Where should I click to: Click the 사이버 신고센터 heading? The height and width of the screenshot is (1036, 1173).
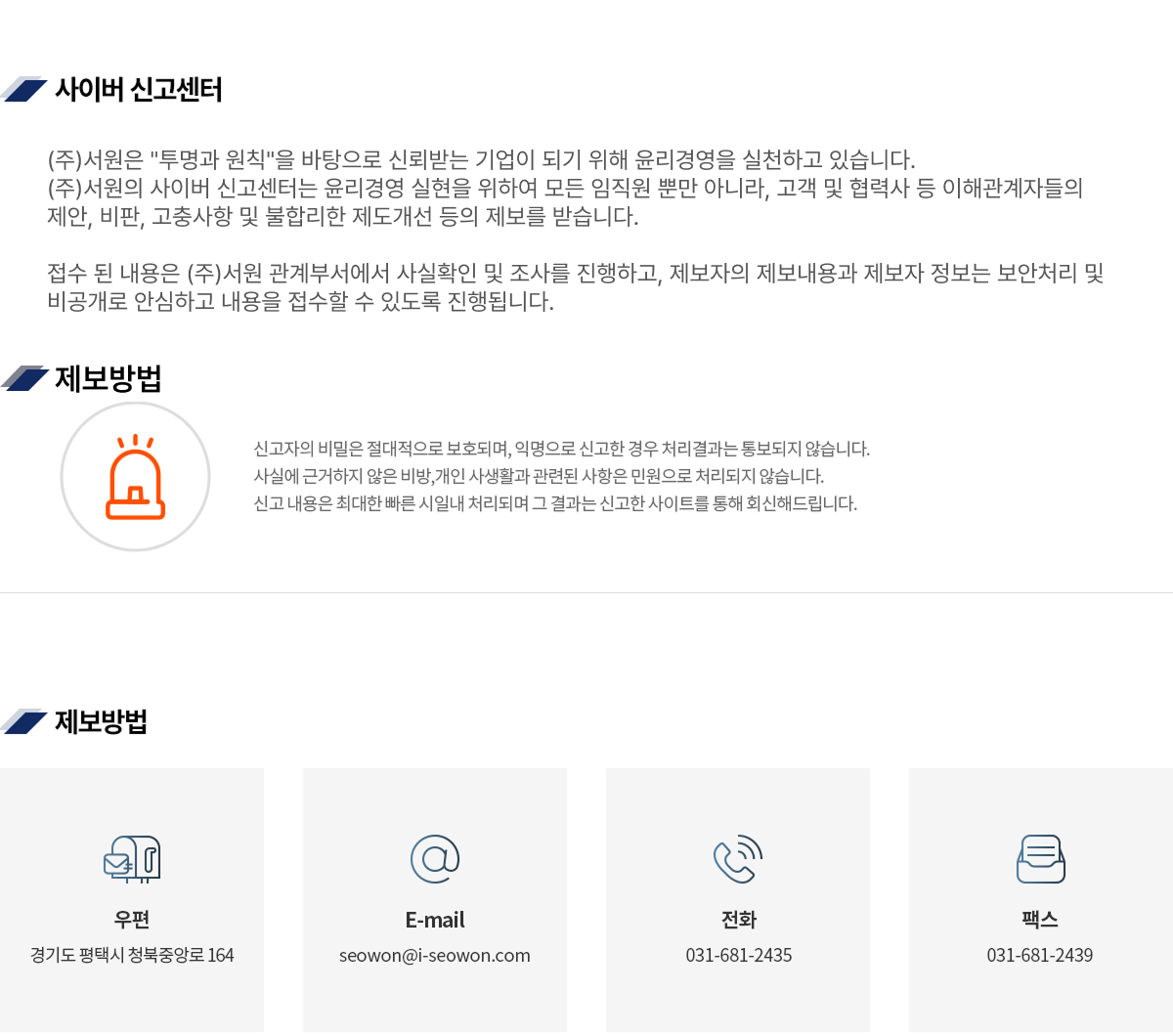(139, 90)
